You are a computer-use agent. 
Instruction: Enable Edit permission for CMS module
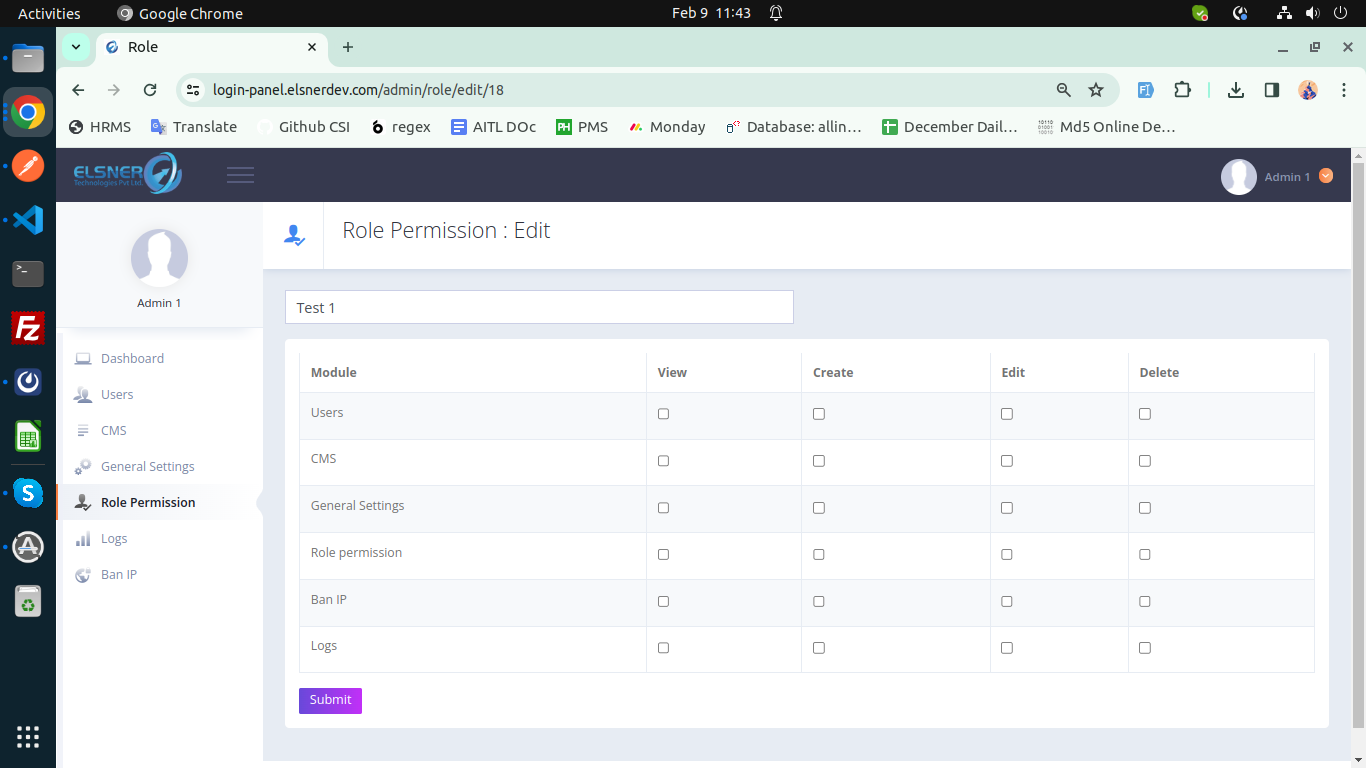1006,460
